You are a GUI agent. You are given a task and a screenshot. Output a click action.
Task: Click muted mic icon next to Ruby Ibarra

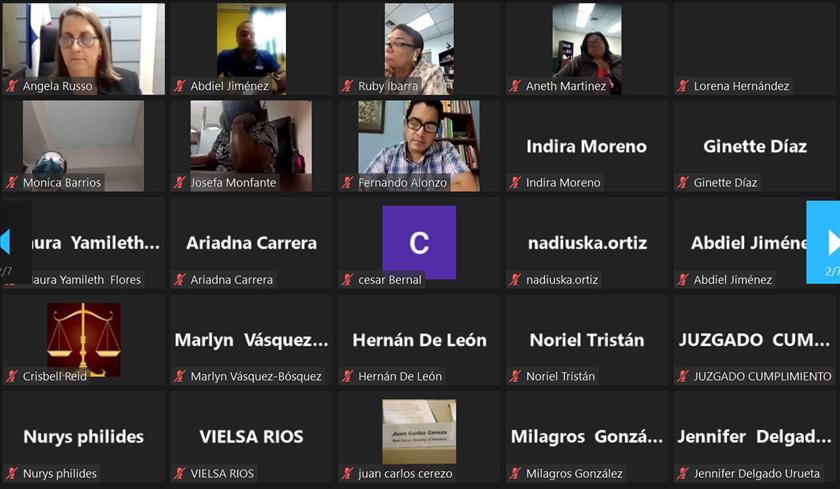coord(347,86)
